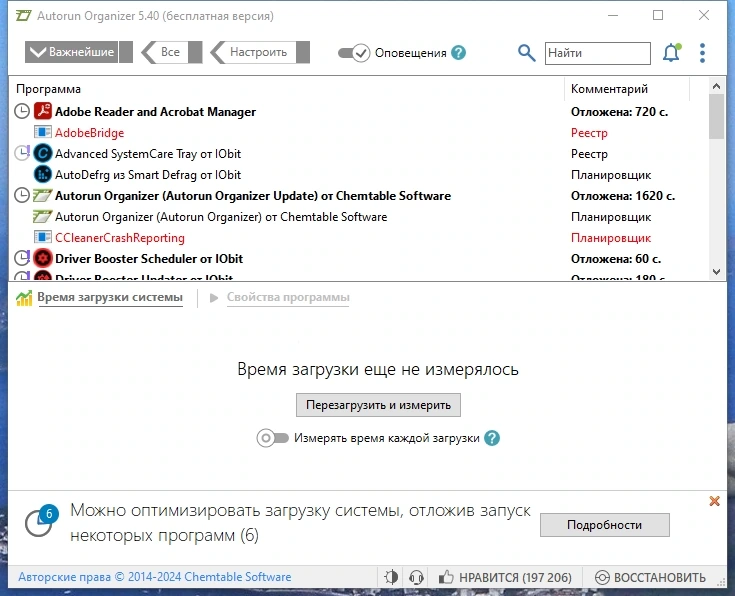
Task: Click the list scroll-down arrow
Action: click(716, 272)
